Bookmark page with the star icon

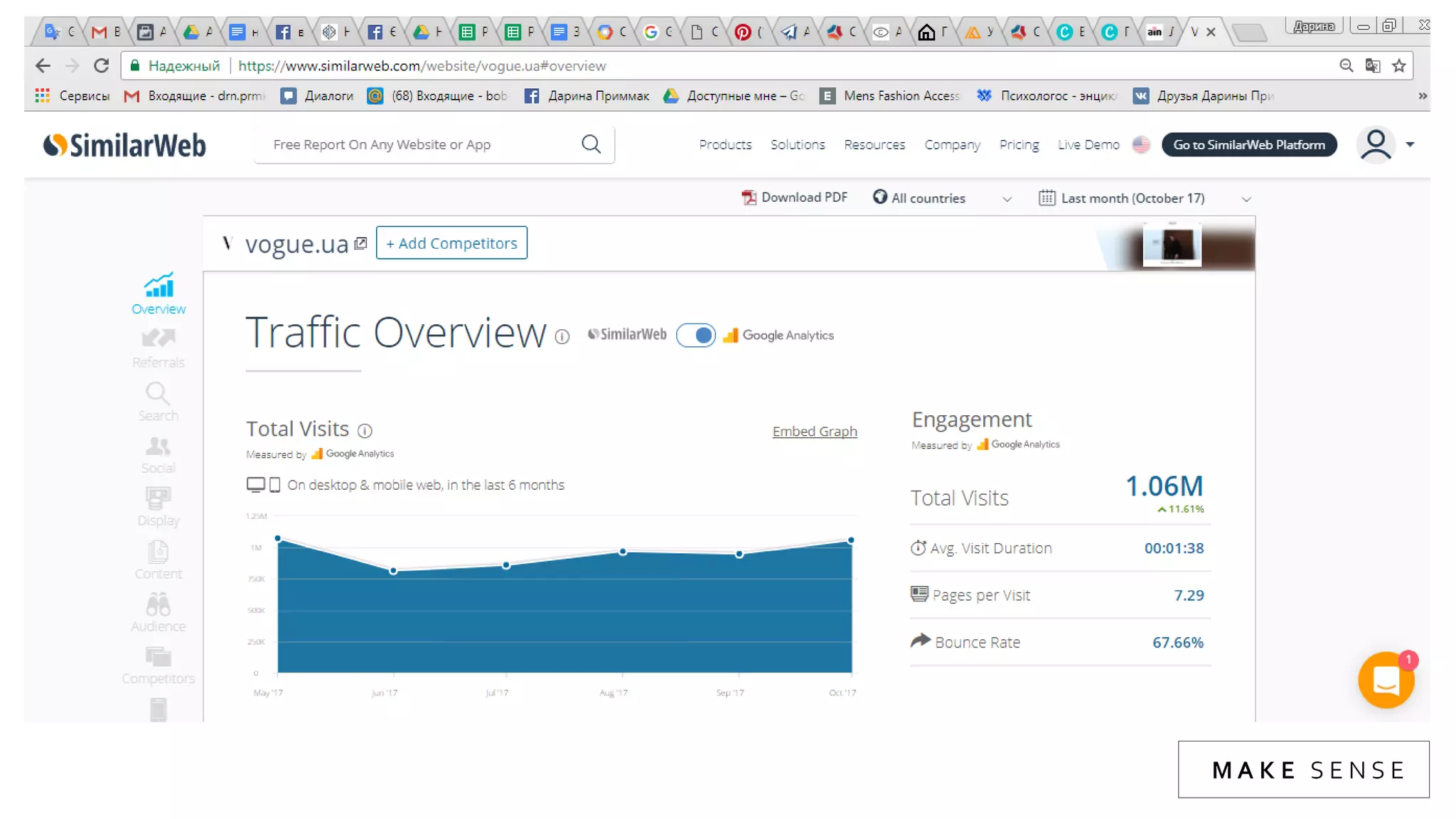pos(1398,65)
